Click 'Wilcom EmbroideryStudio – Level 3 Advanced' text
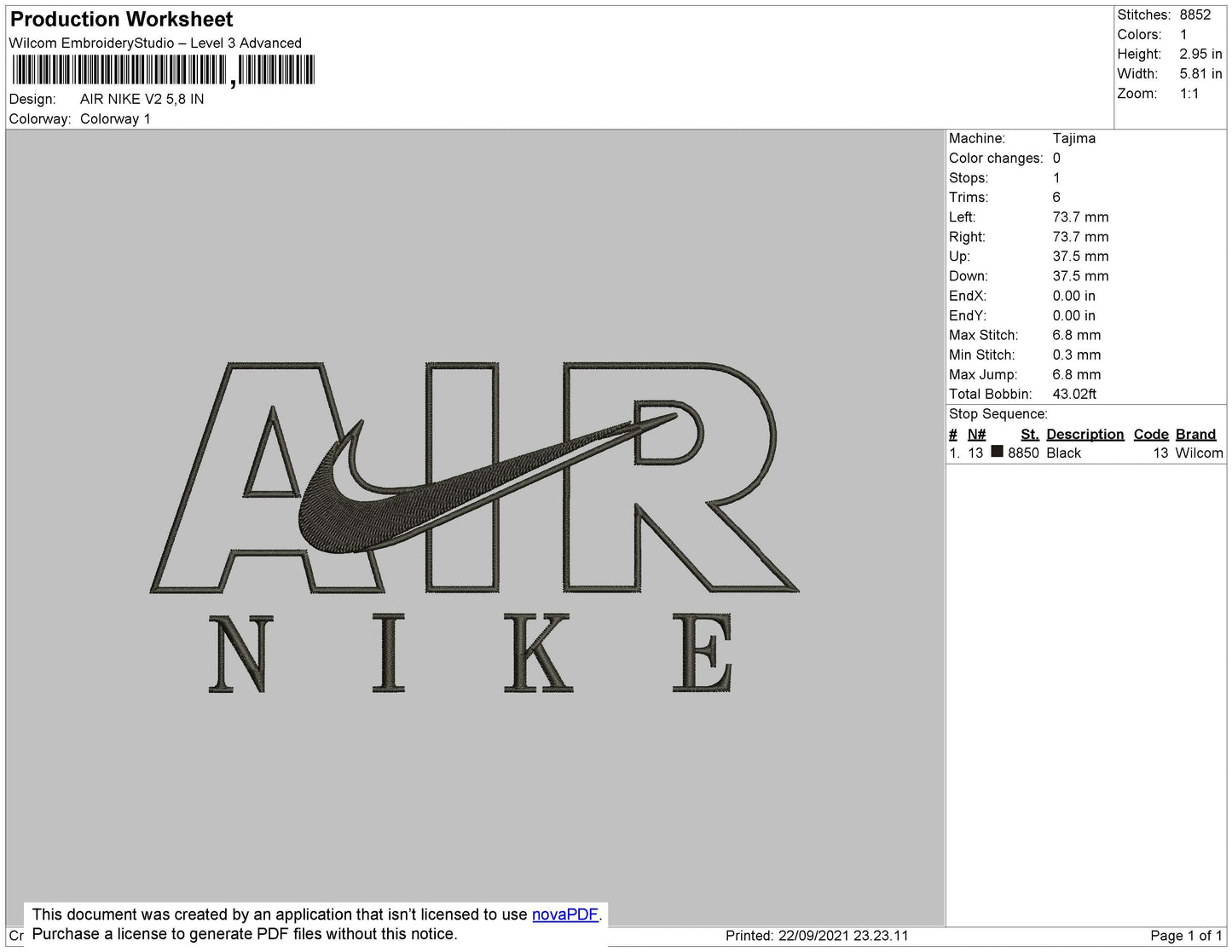The width and height of the screenshot is (1232, 952). point(155,43)
